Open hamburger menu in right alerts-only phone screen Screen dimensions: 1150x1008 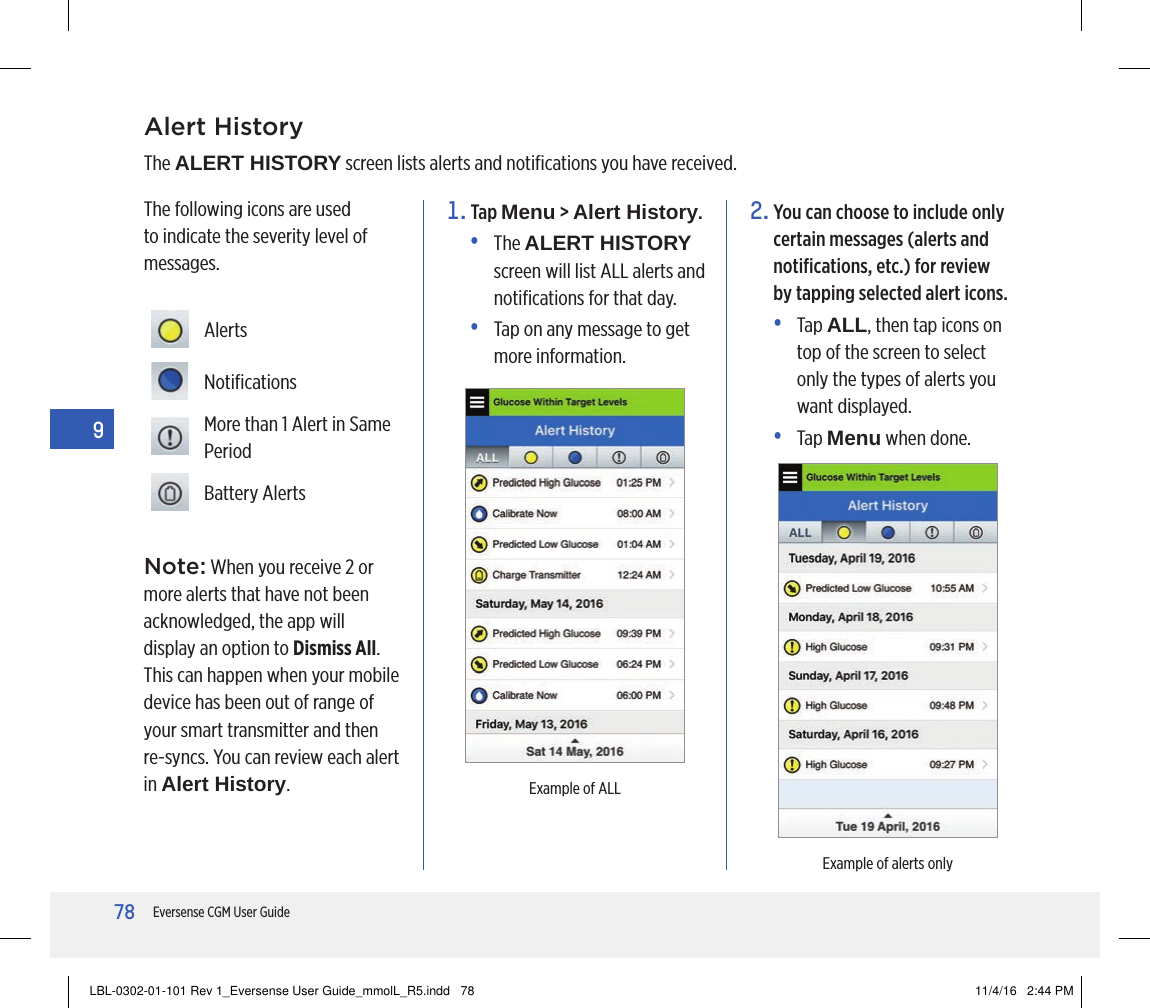790,478
